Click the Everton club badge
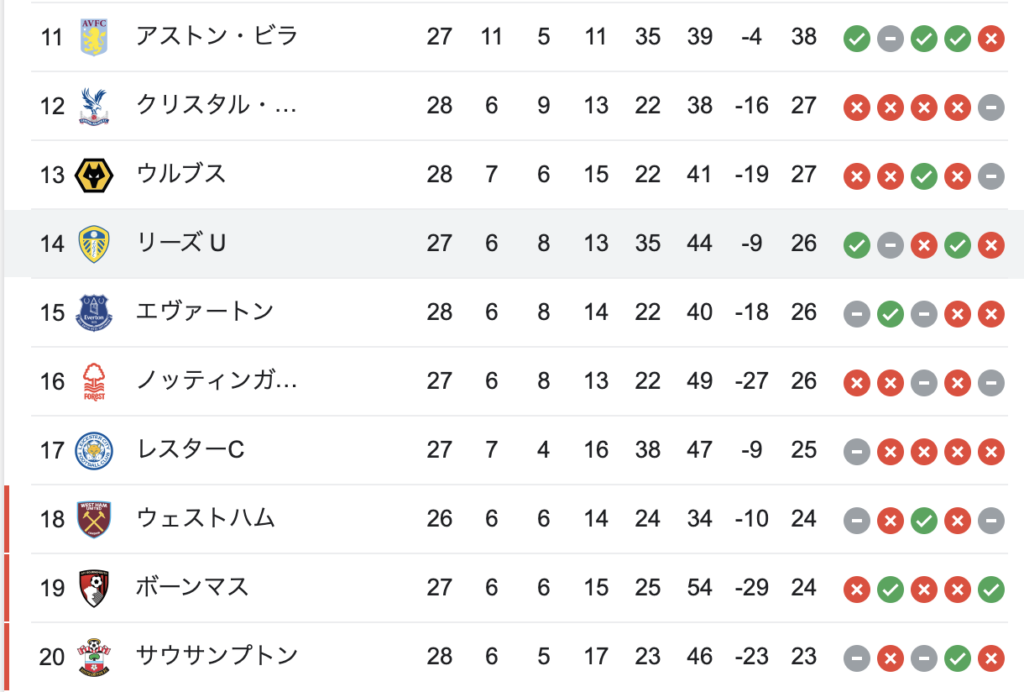This screenshot has width=1024, height=692. pyautogui.click(x=94, y=313)
